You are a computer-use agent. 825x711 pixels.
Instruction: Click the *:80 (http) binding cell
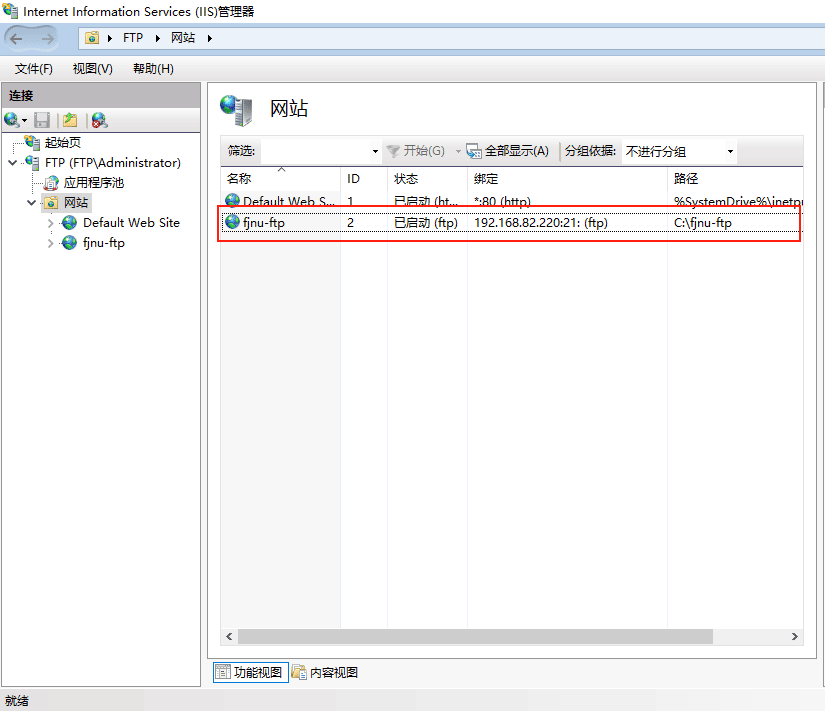click(x=502, y=201)
